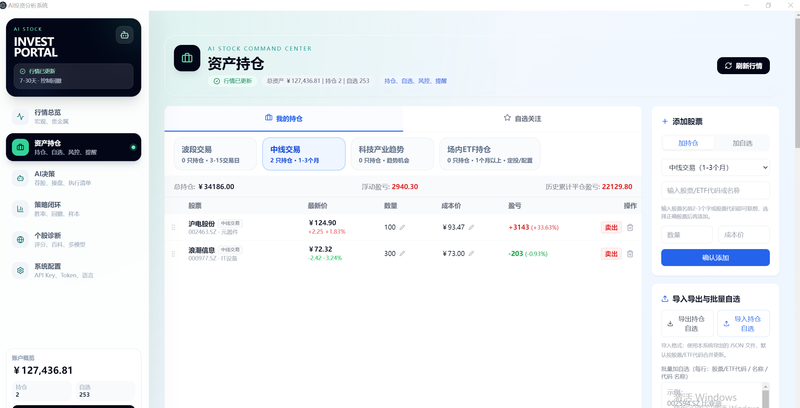The height and width of the screenshot is (408, 800).
Task: Click the stock code or name input field
Action: pos(715,190)
